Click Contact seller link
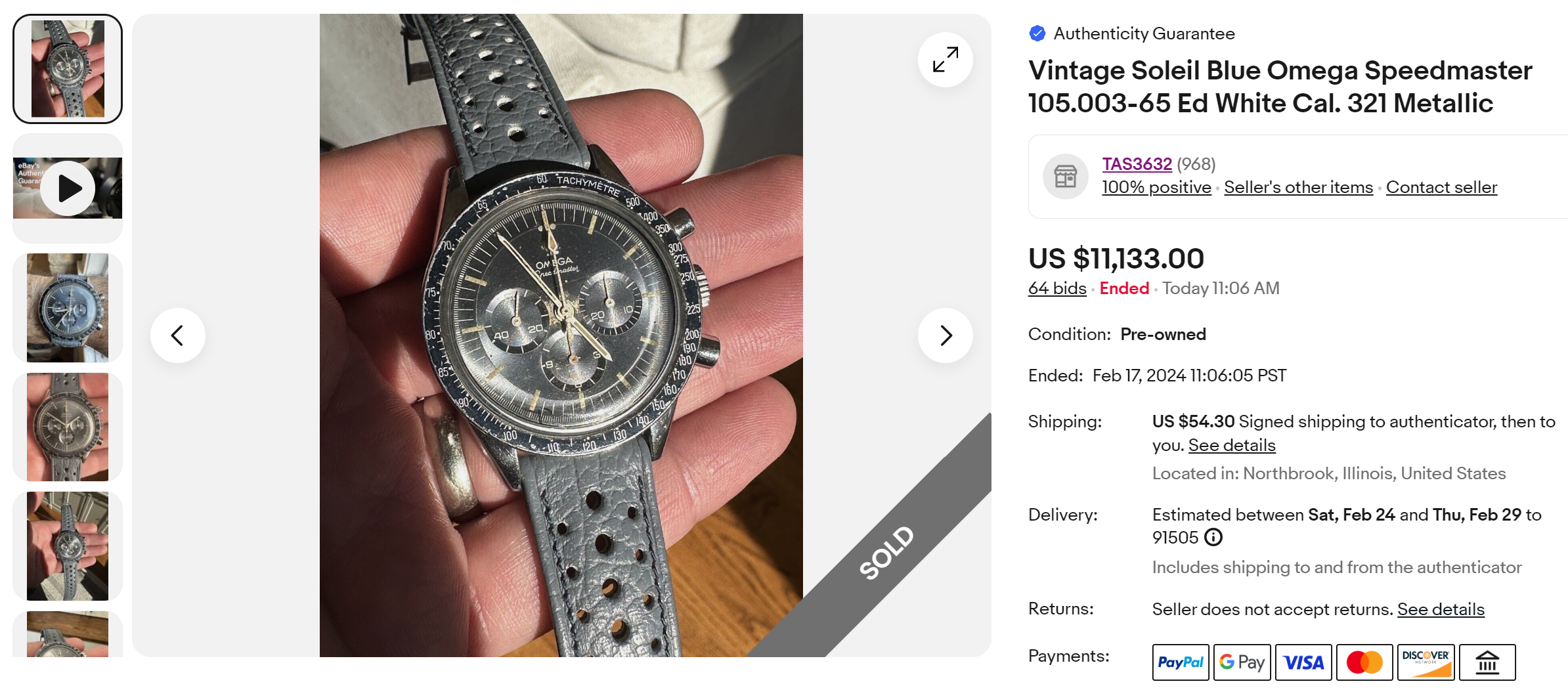The width and height of the screenshot is (1568, 688). [1441, 187]
